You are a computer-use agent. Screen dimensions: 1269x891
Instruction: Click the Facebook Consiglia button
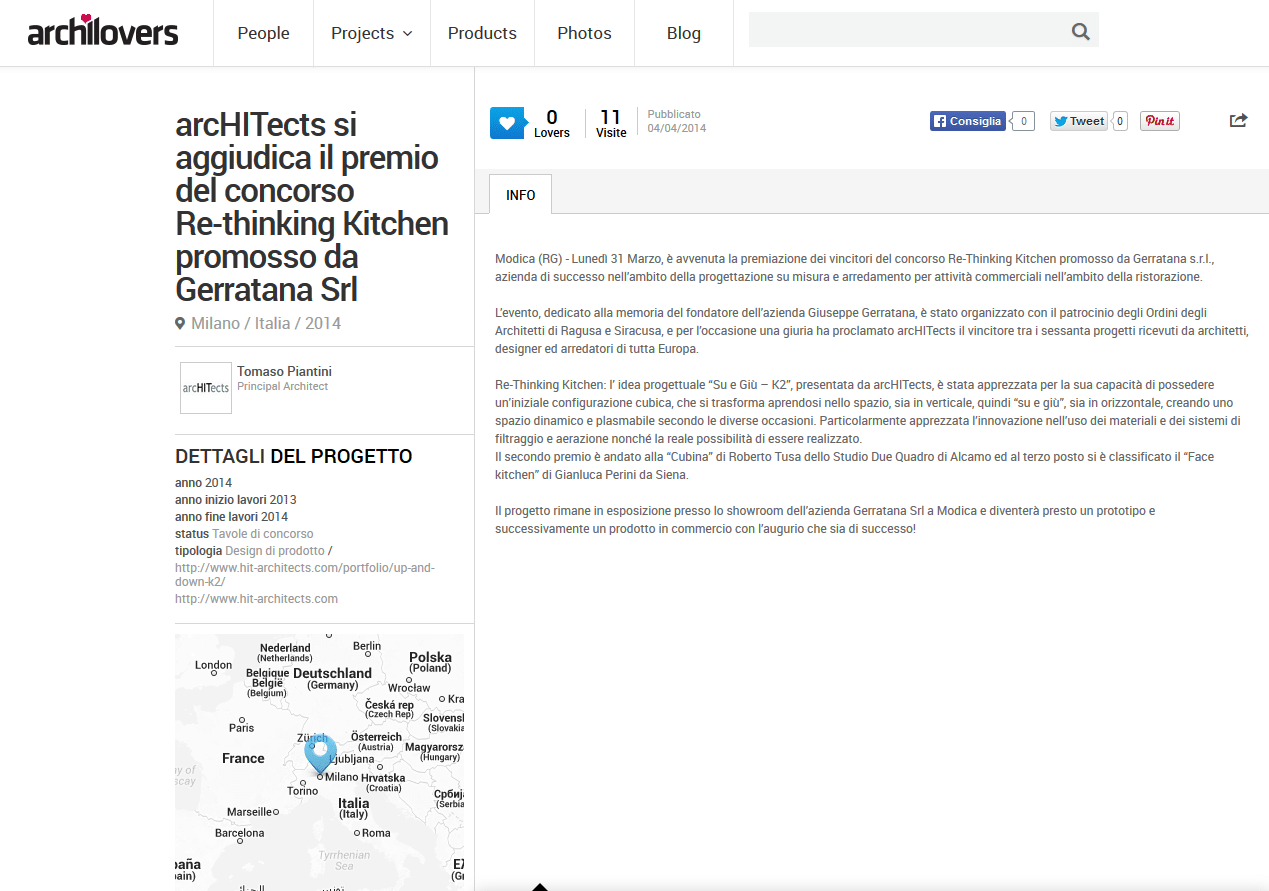[x=968, y=121]
